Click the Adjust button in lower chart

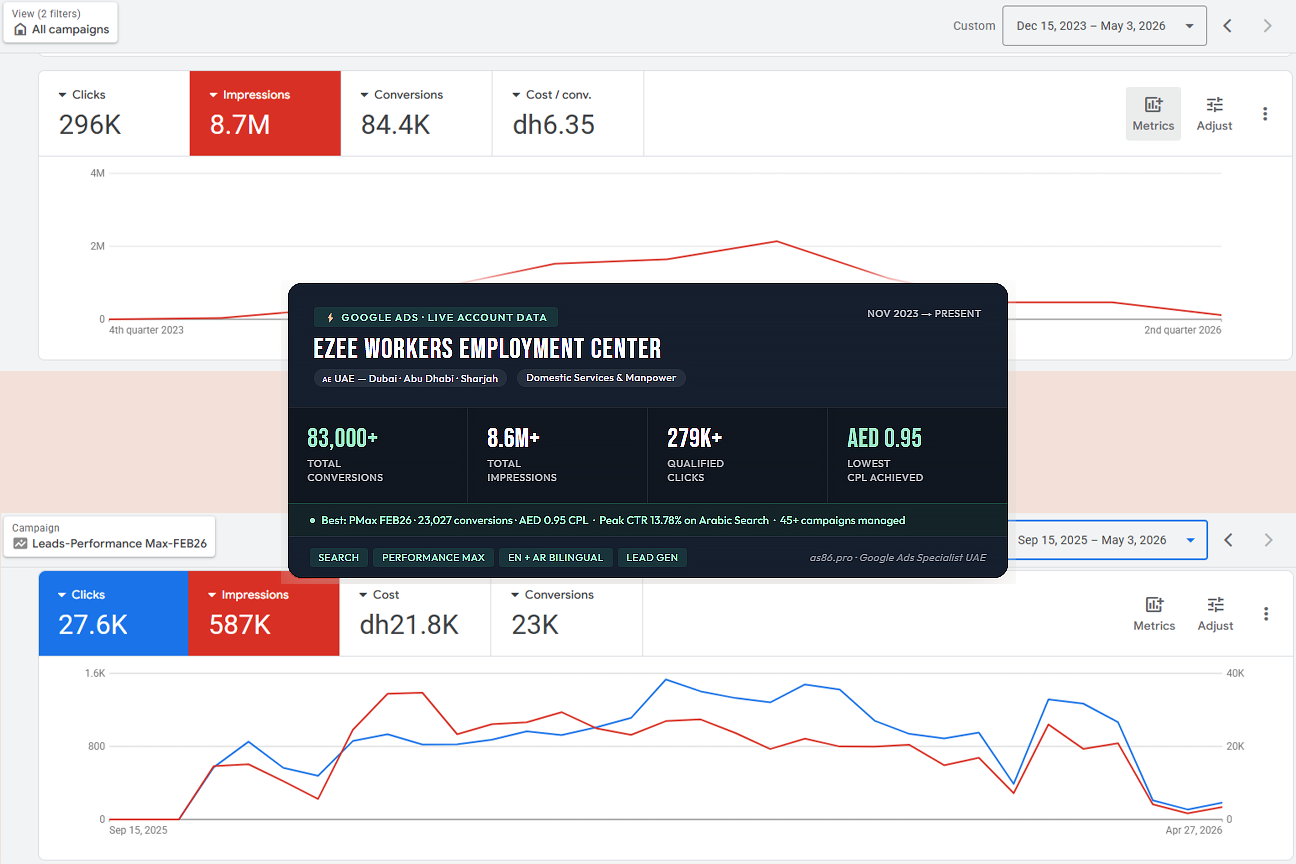1215,613
